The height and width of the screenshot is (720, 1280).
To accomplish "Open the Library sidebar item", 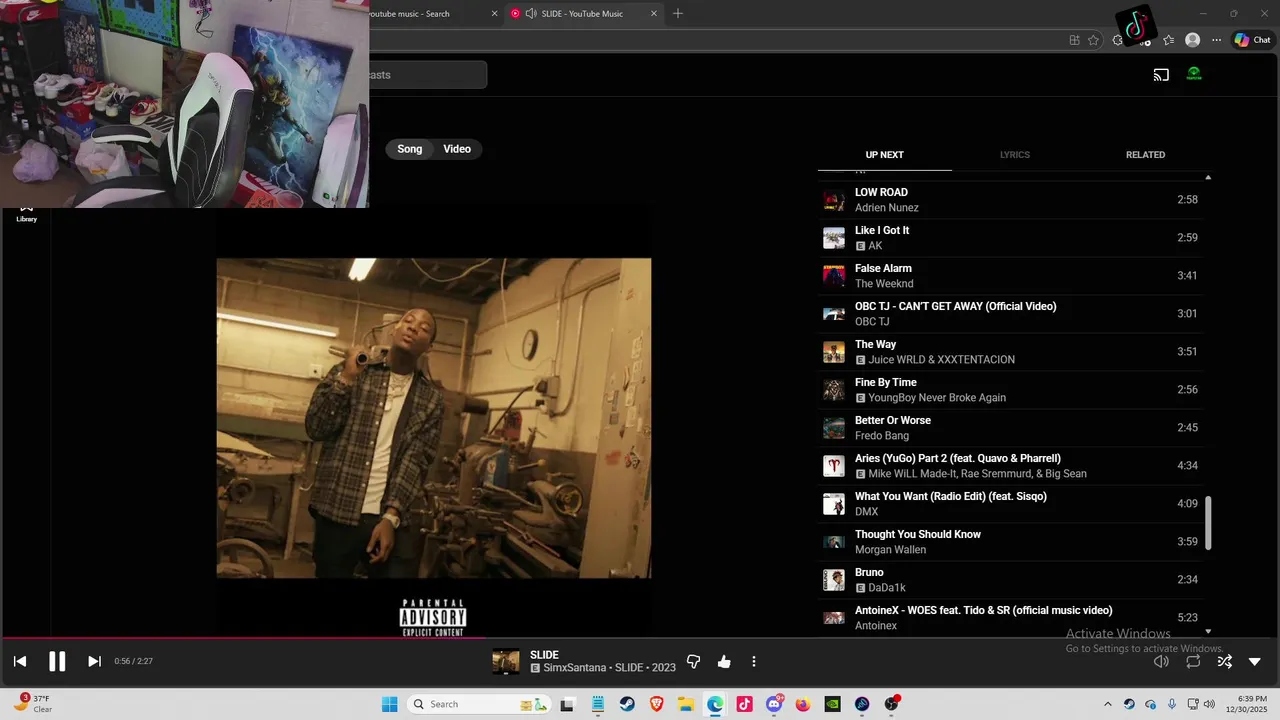I will (26, 214).
